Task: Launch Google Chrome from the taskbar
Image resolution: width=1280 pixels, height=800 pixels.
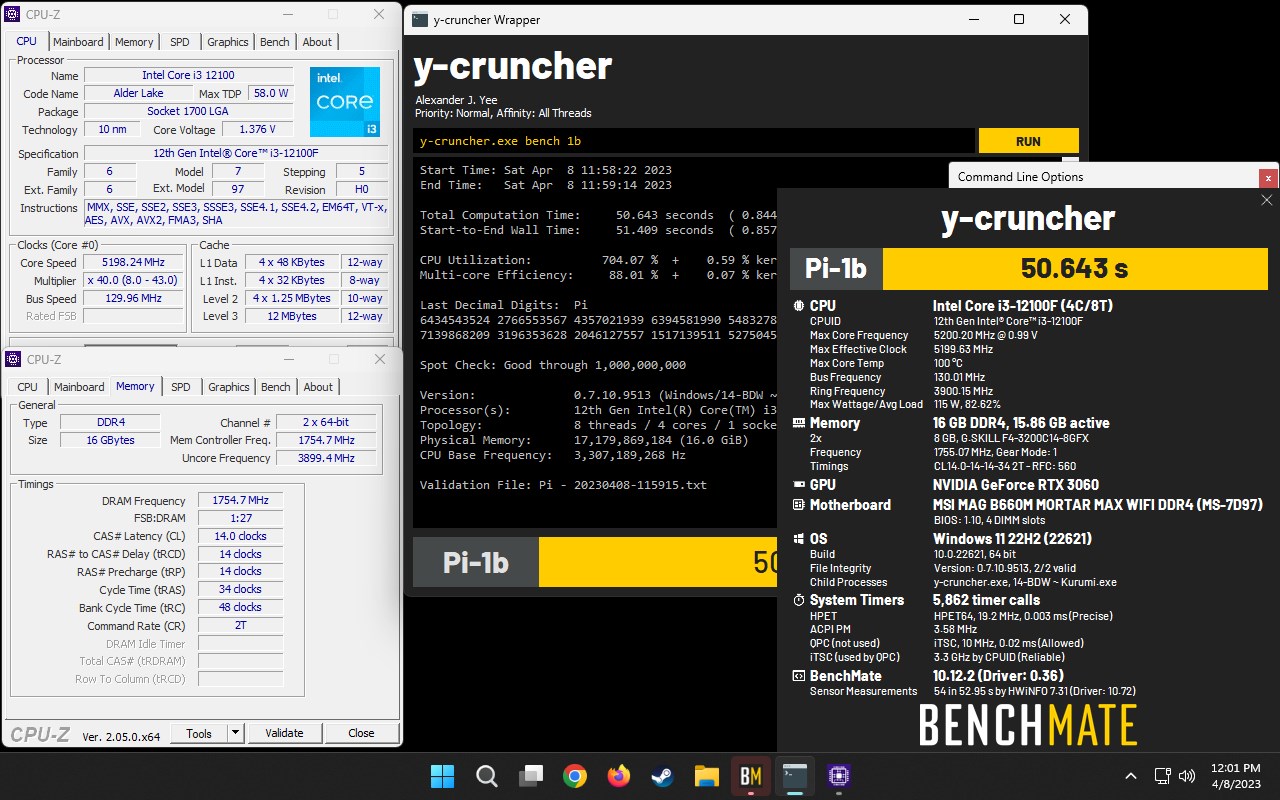Action: (575, 775)
